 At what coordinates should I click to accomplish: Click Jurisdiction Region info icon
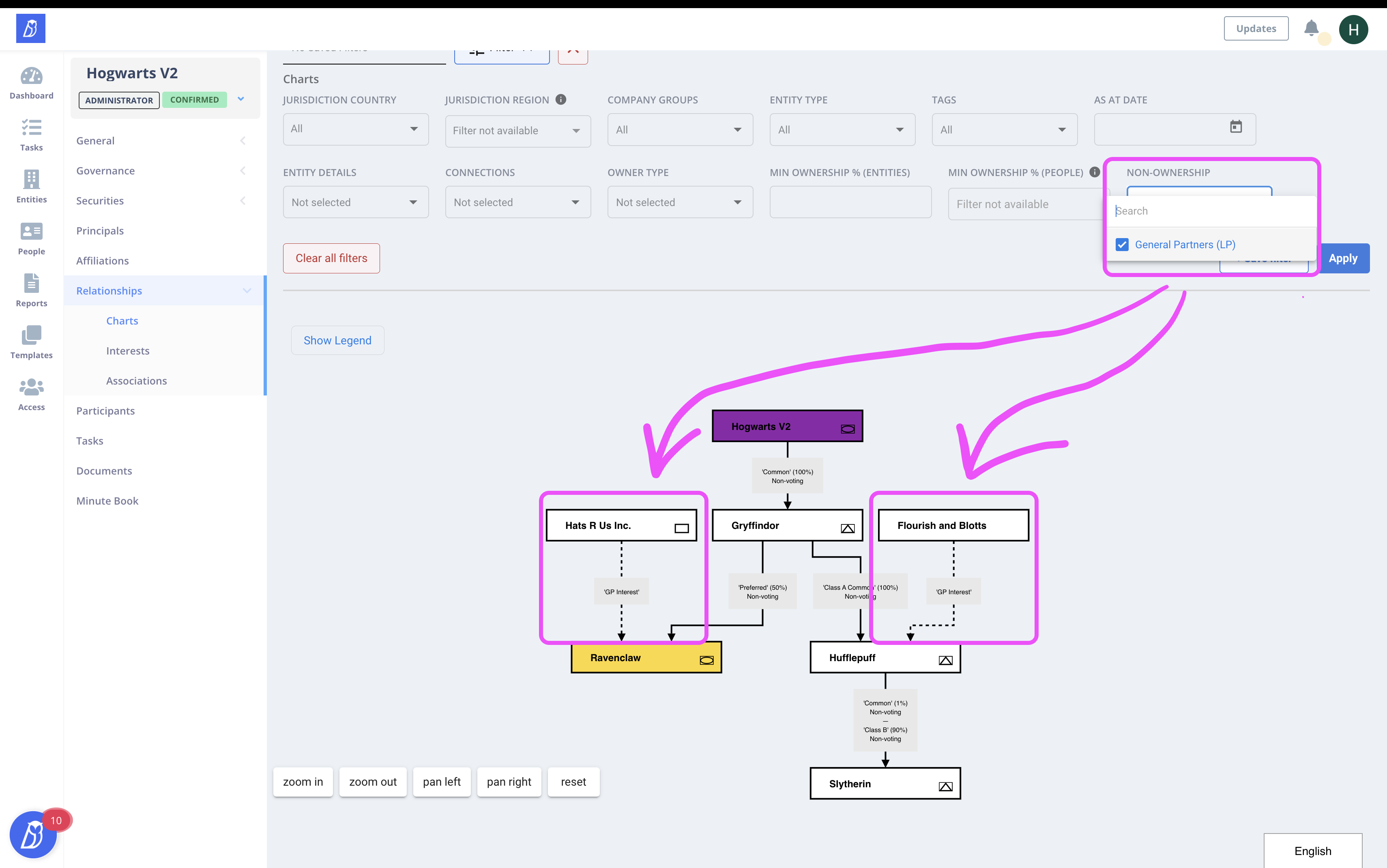point(560,99)
